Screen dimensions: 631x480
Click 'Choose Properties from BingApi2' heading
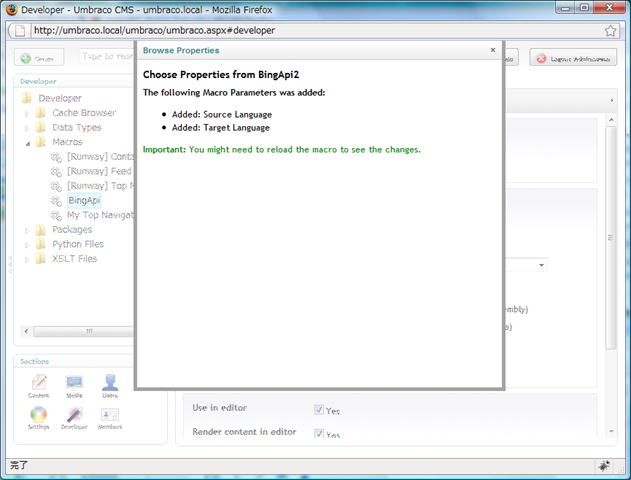(221, 75)
